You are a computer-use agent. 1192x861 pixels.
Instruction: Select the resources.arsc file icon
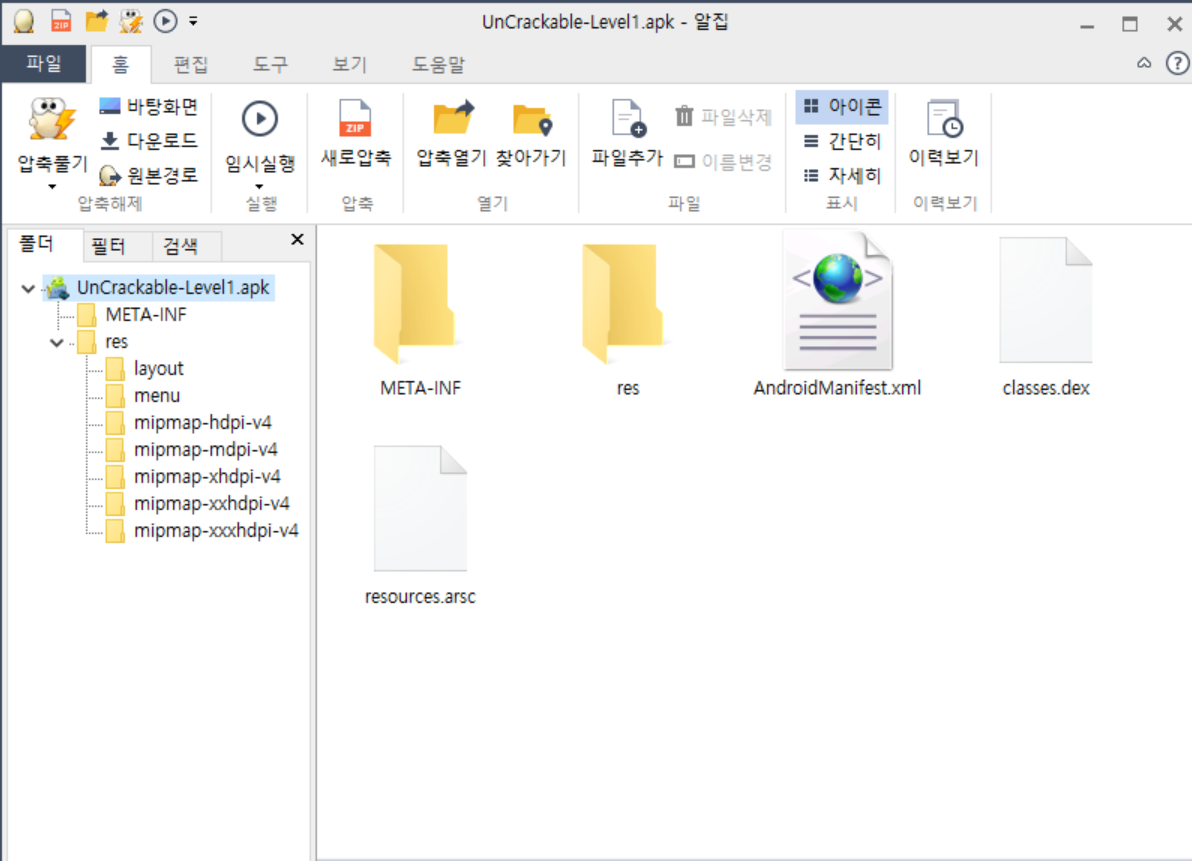coord(420,508)
